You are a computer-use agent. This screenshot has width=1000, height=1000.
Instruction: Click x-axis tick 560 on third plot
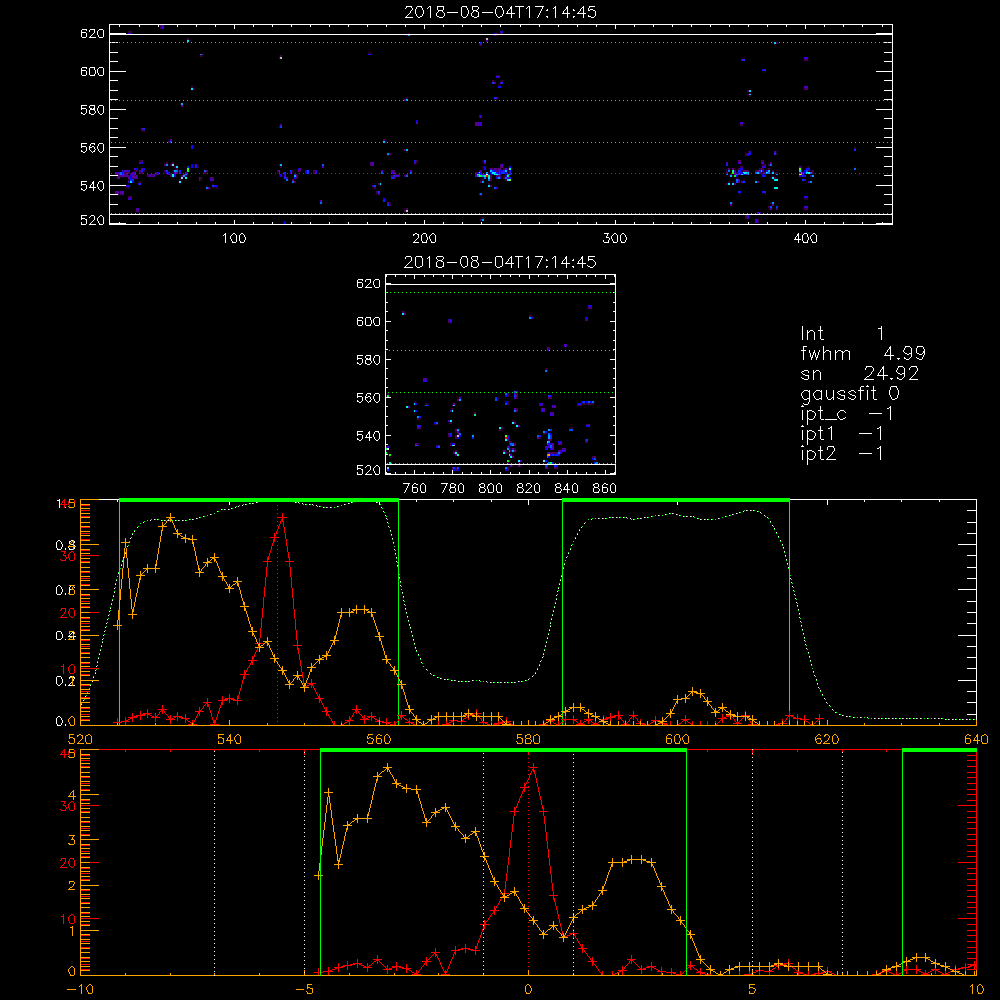(x=379, y=739)
